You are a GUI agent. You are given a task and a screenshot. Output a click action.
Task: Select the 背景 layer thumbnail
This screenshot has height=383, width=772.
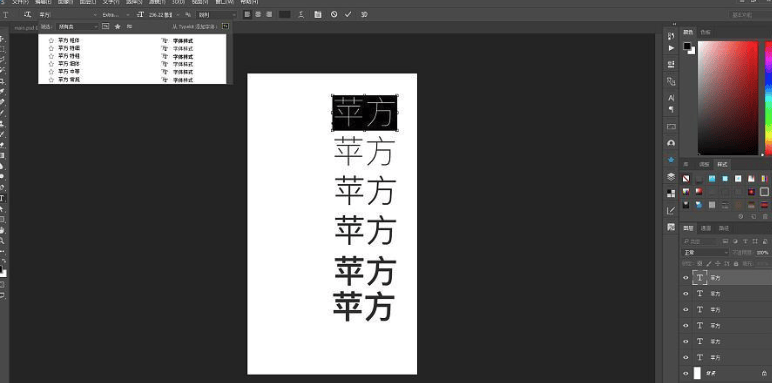coord(697,373)
